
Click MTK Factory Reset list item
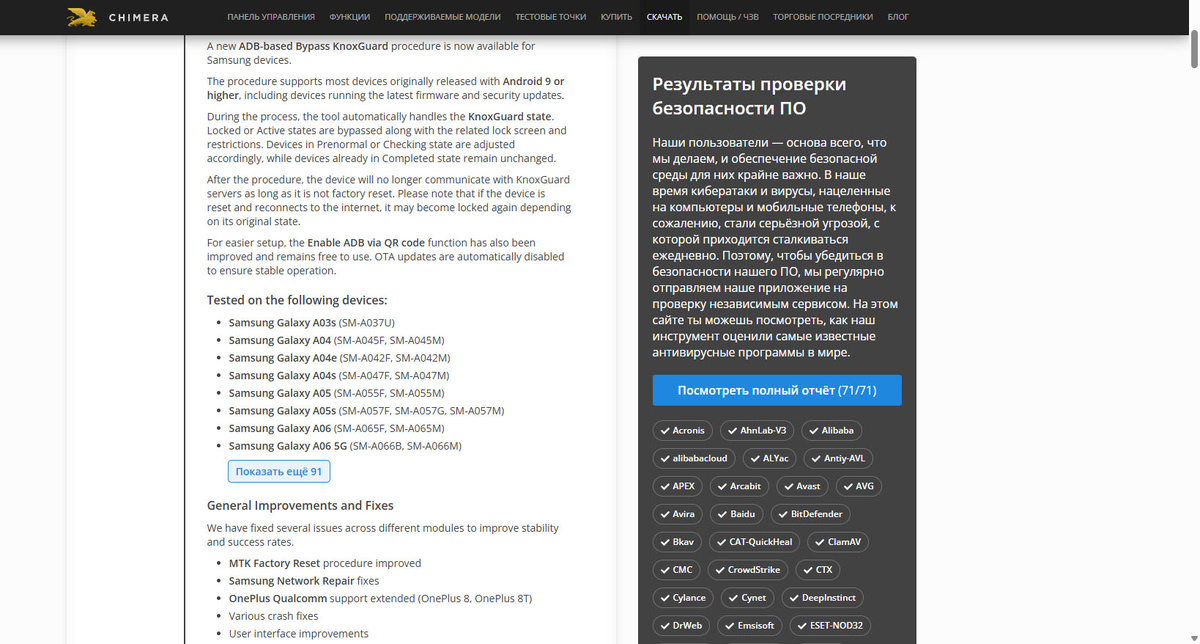point(325,563)
